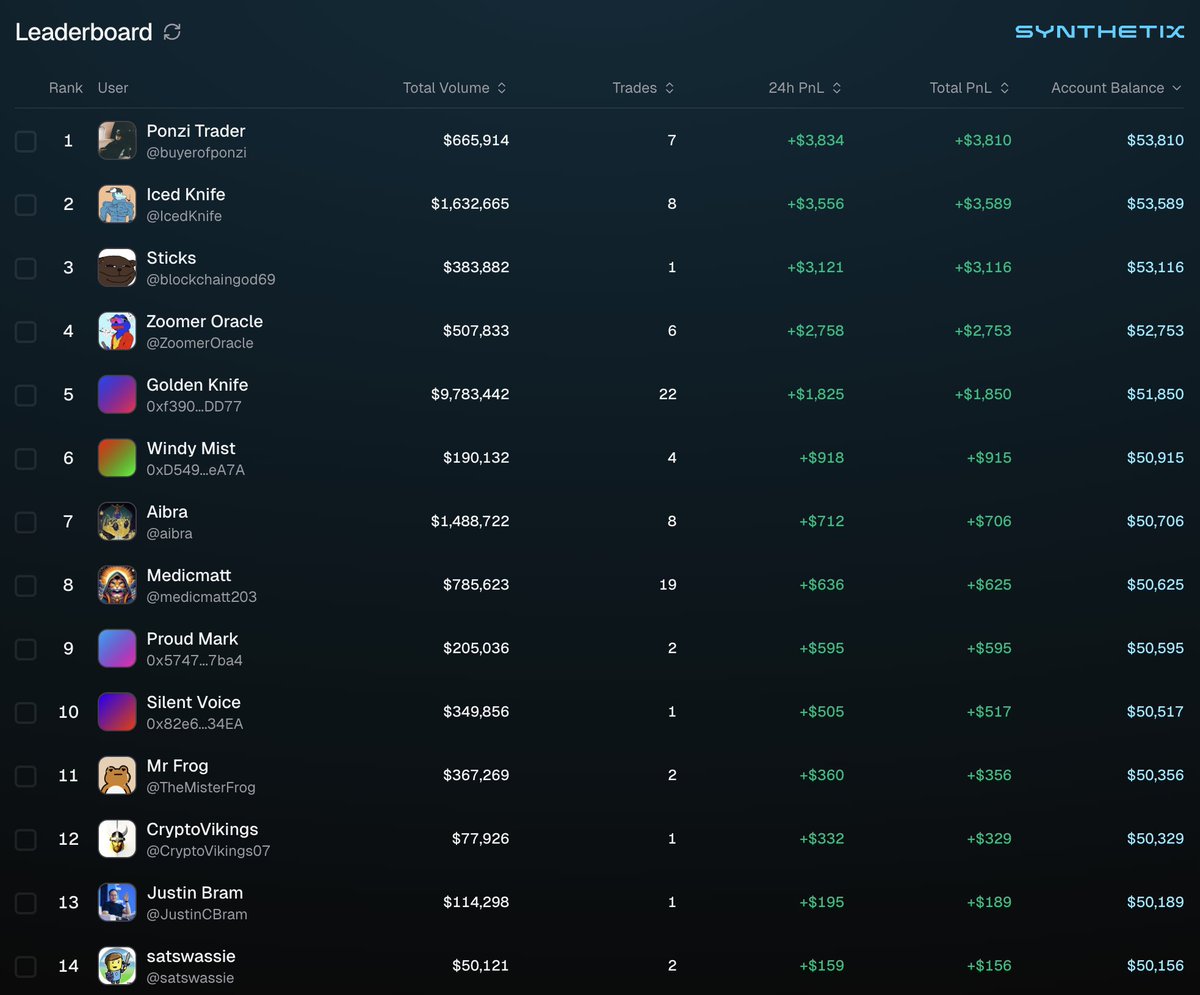Image resolution: width=1200 pixels, height=995 pixels.
Task: Sort by Trades column
Action: coord(644,88)
